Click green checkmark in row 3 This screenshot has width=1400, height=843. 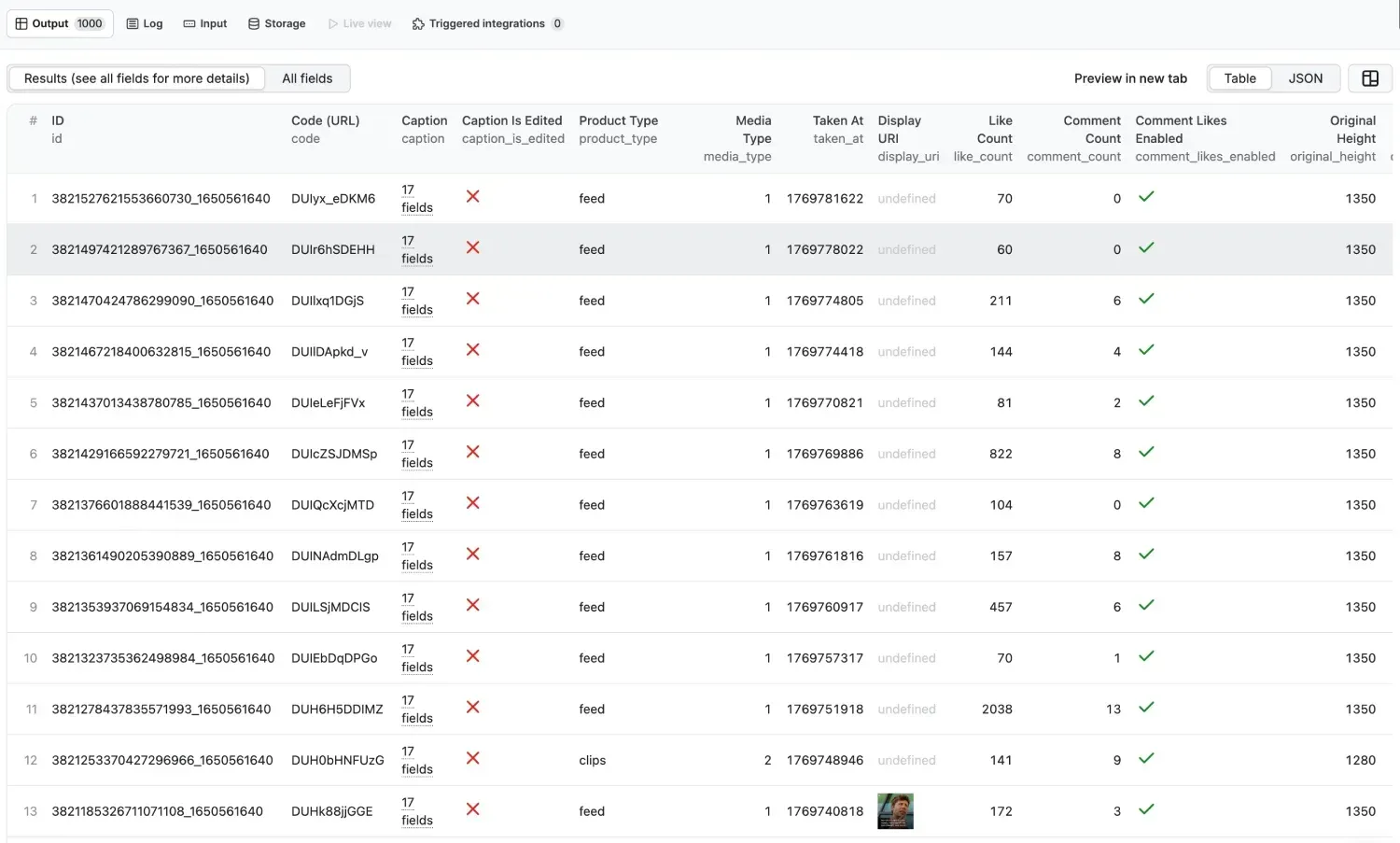[x=1146, y=299]
